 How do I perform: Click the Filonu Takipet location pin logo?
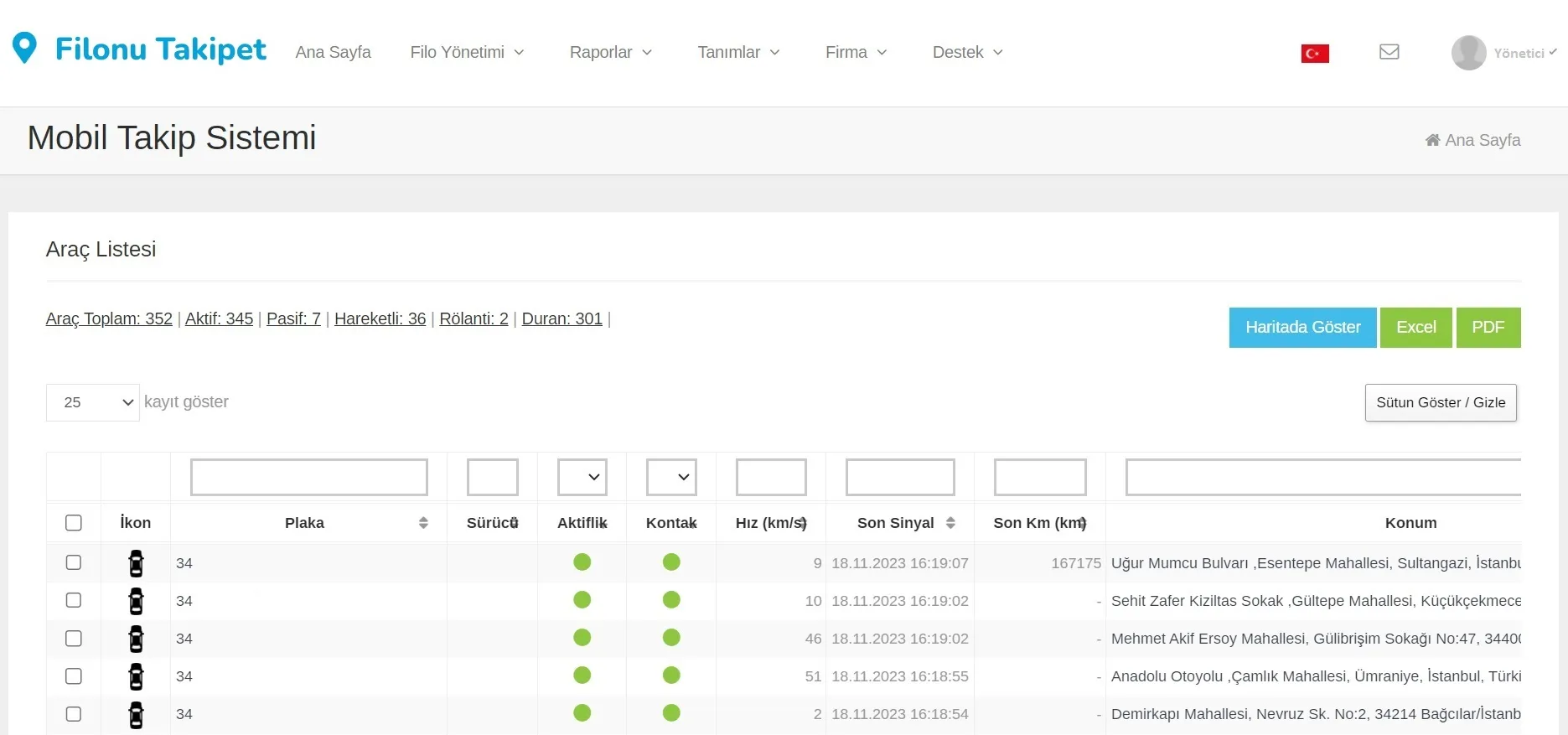point(25,48)
